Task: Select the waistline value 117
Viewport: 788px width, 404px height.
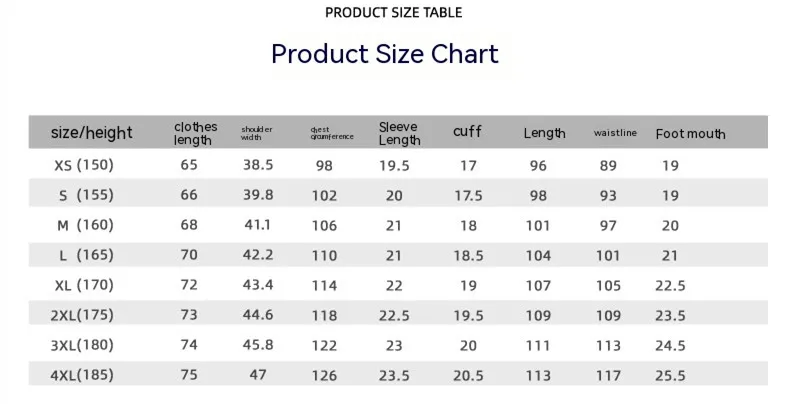Action: click(x=608, y=375)
